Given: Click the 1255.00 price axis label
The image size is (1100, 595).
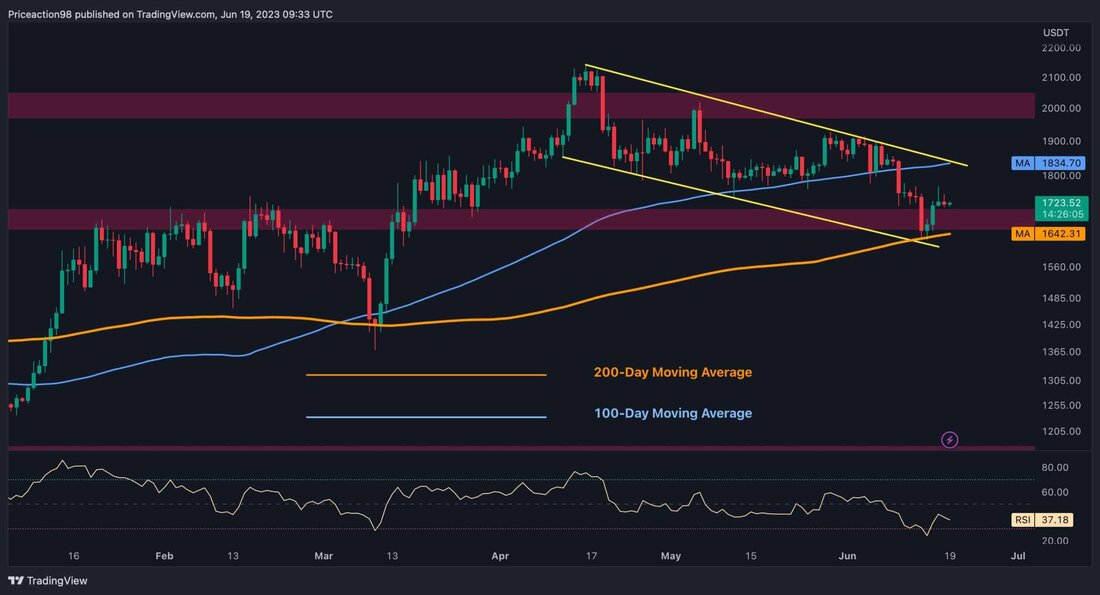Looking at the screenshot, I should tap(1061, 405).
